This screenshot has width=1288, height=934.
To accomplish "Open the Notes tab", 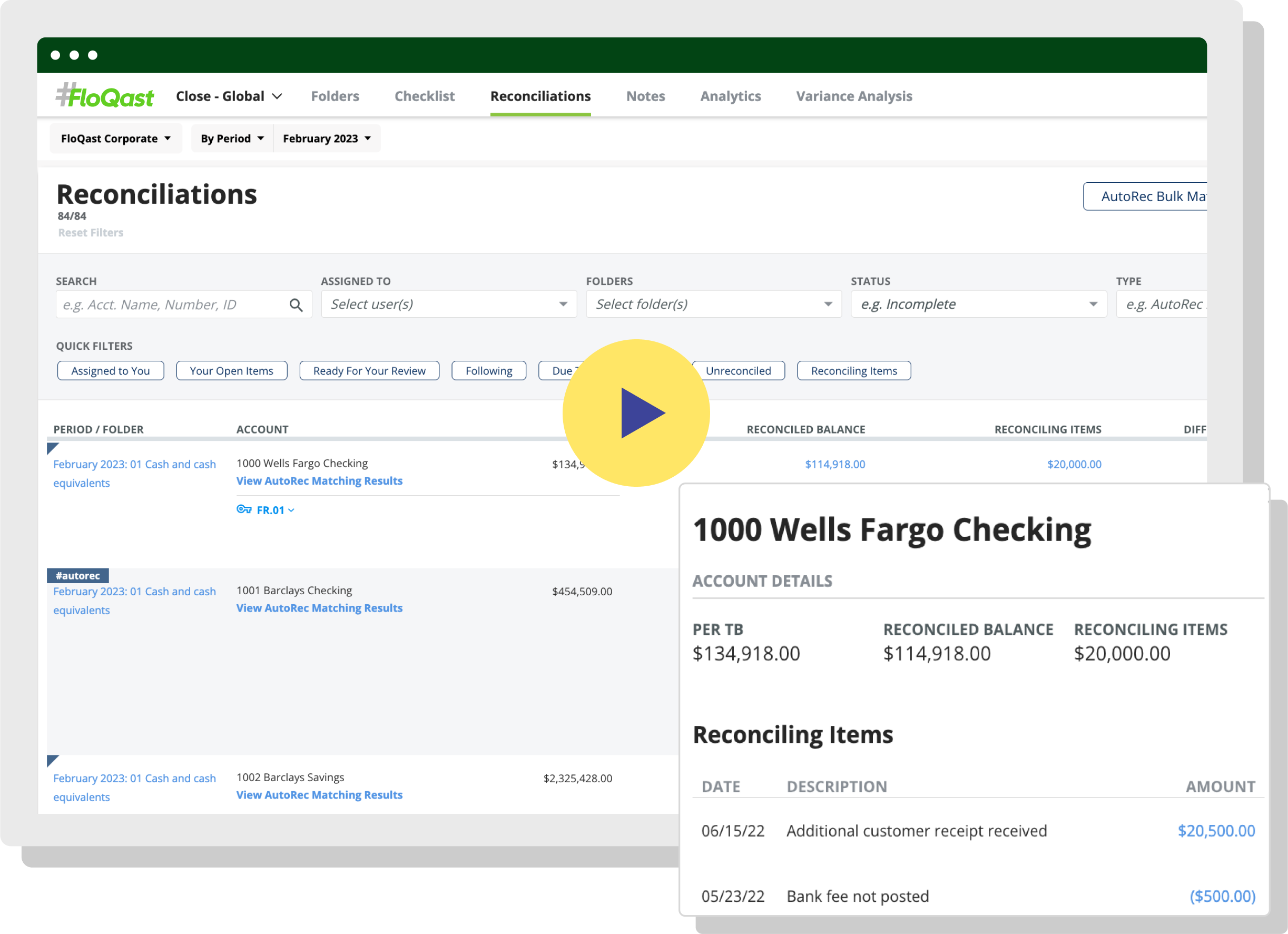I will pos(646,96).
